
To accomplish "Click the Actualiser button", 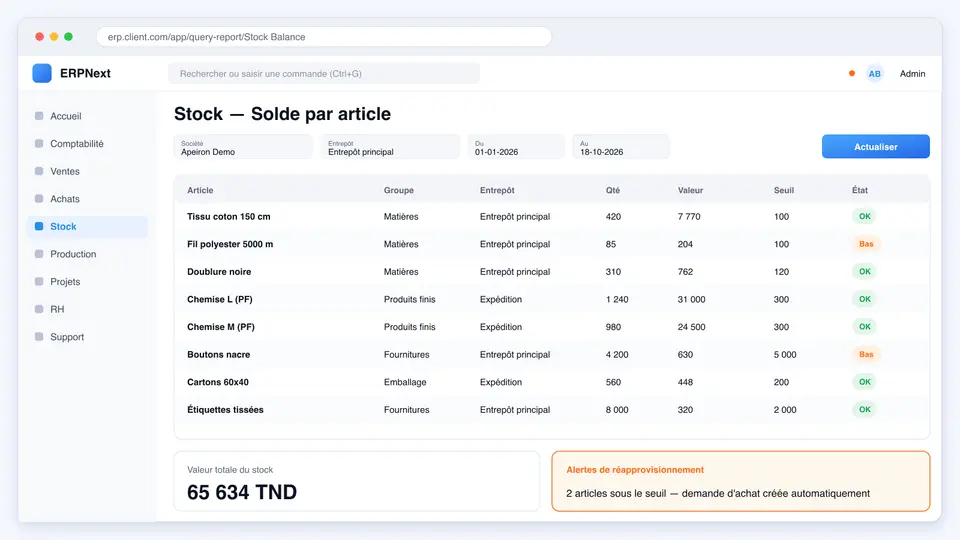I will [x=876, y=146].
